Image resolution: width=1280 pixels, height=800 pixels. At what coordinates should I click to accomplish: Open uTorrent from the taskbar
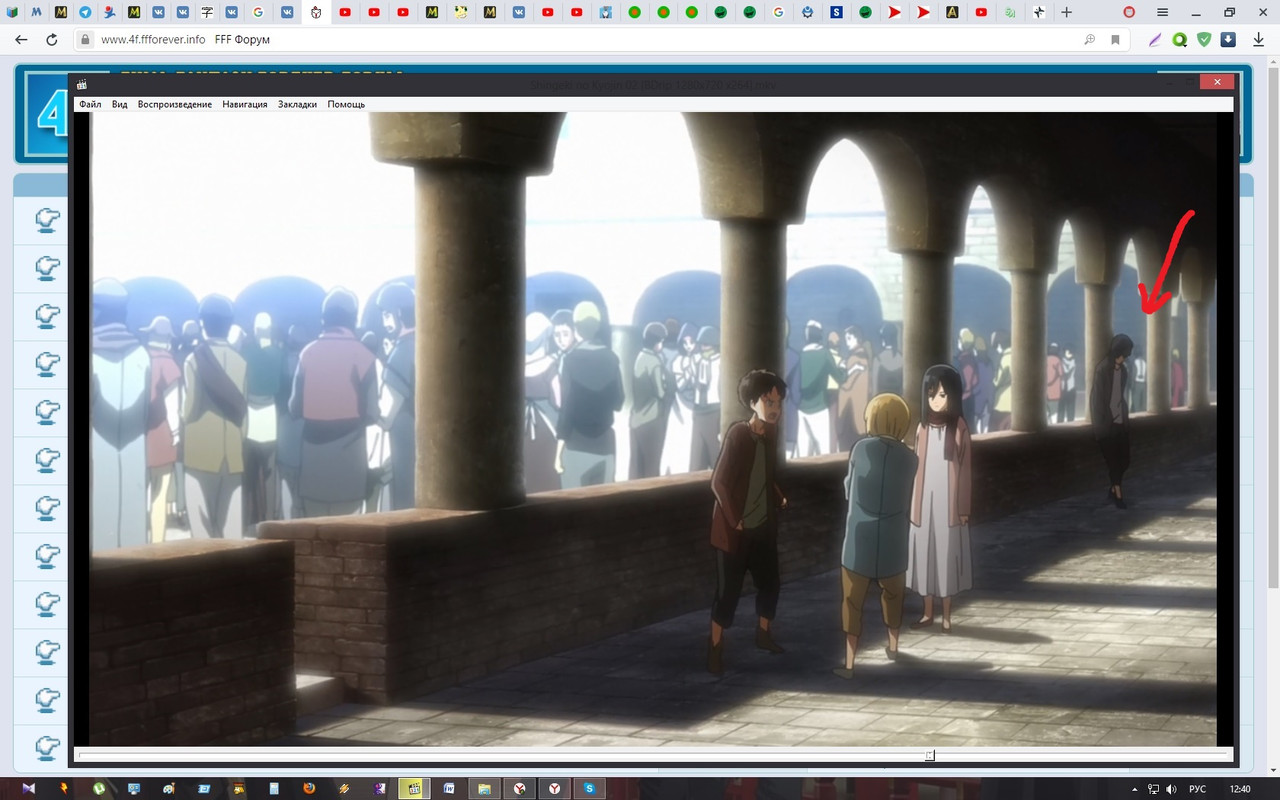coord(100,788)
